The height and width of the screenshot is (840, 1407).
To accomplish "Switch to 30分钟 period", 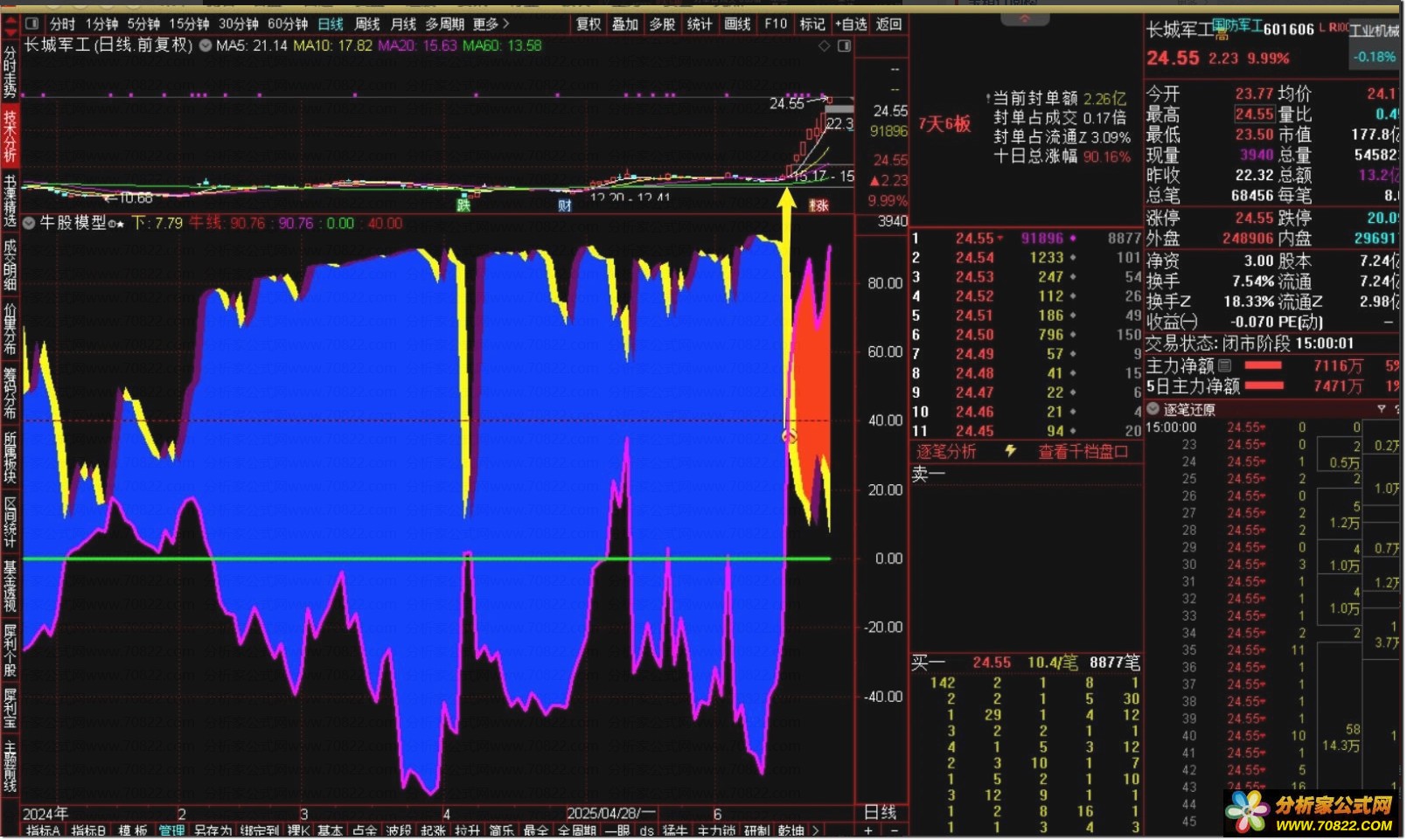I will [238, 24].
